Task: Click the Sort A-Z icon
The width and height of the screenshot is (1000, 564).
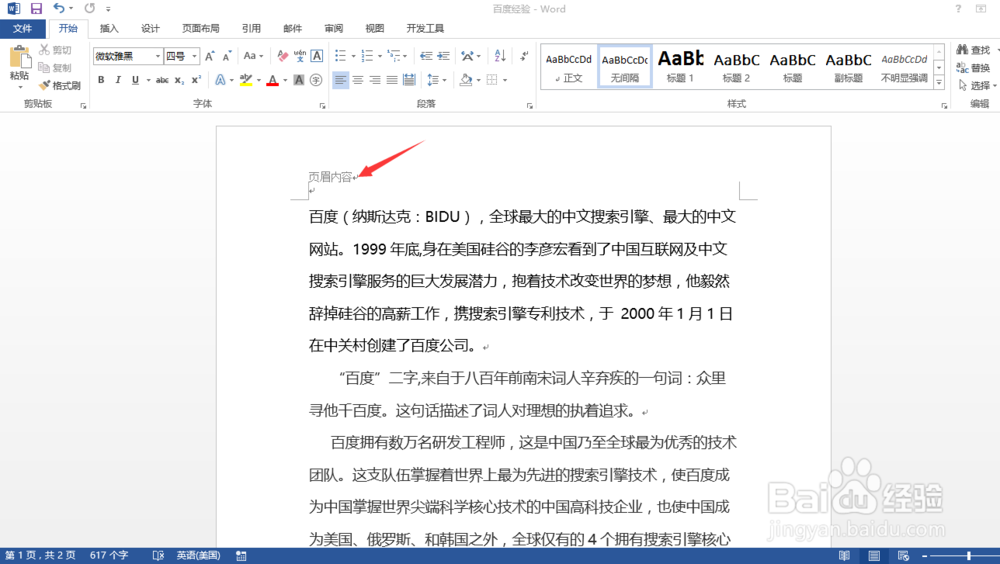Action: [x=500, y=56]
